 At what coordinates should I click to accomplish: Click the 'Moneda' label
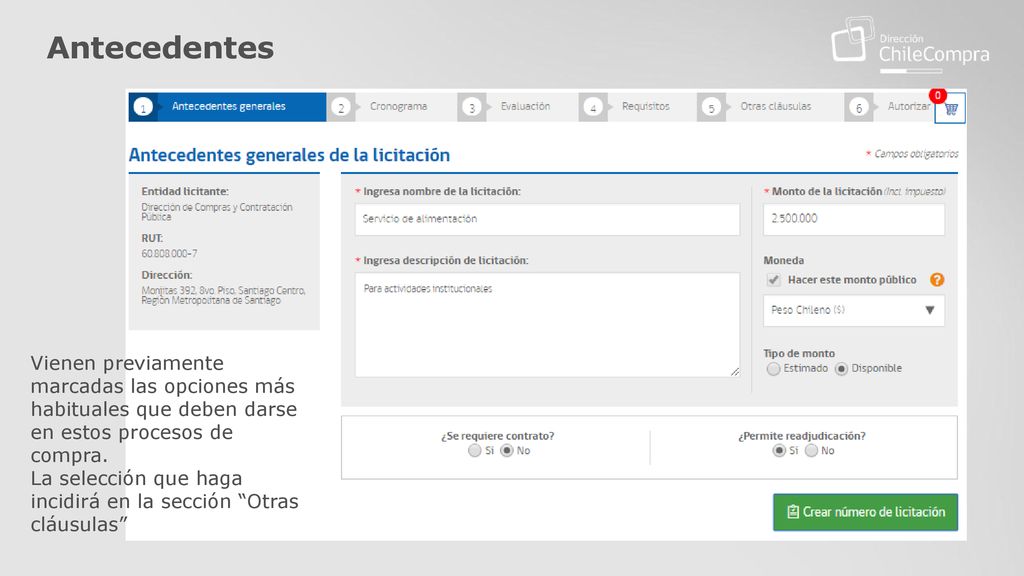tap(784, 260)
